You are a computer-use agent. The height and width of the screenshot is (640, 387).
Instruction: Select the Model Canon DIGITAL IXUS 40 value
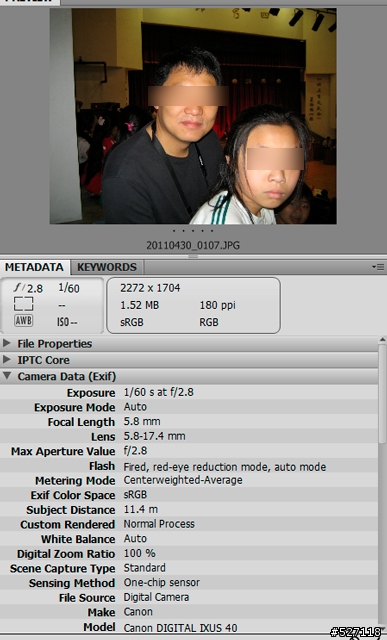click(180, 627)
